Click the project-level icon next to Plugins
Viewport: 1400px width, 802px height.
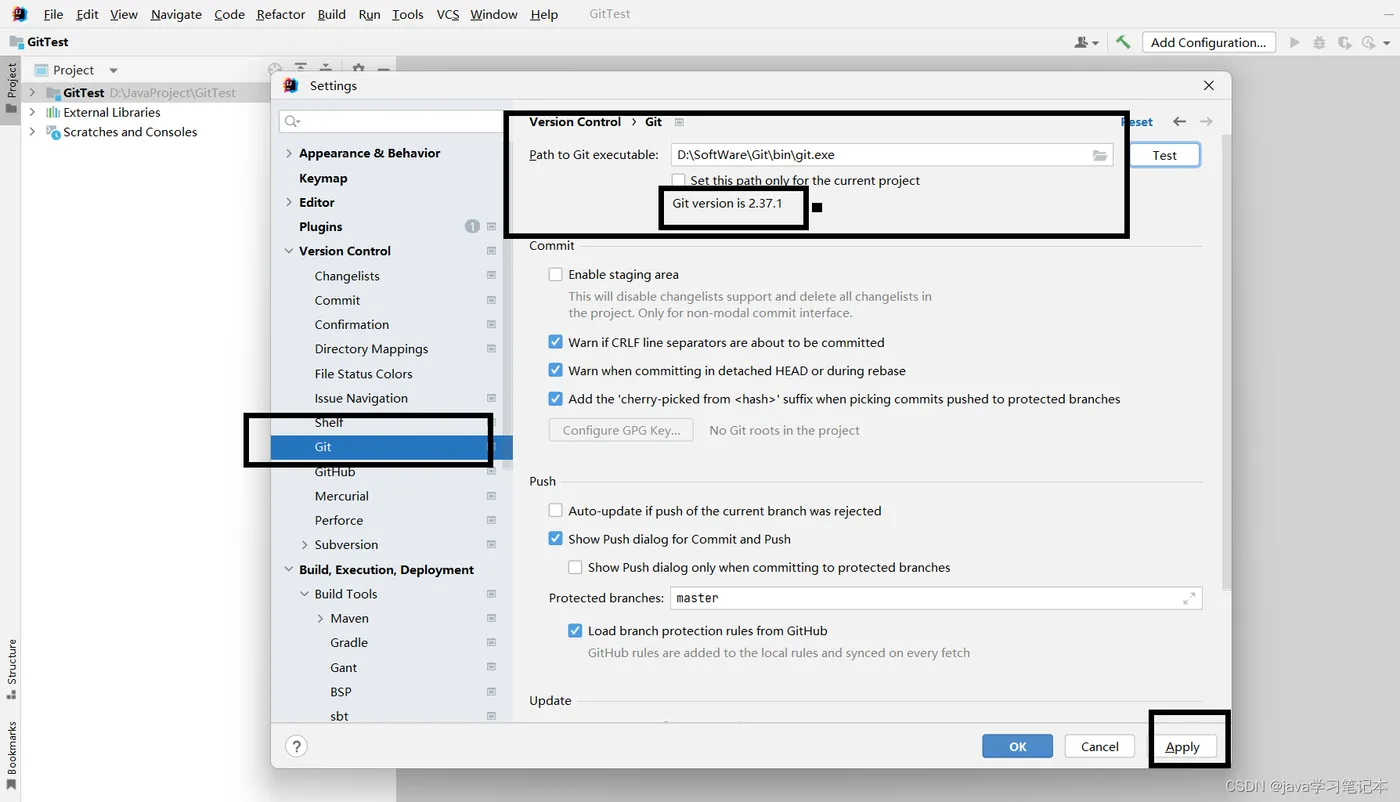pyautogui.click(x=491, y=227)
